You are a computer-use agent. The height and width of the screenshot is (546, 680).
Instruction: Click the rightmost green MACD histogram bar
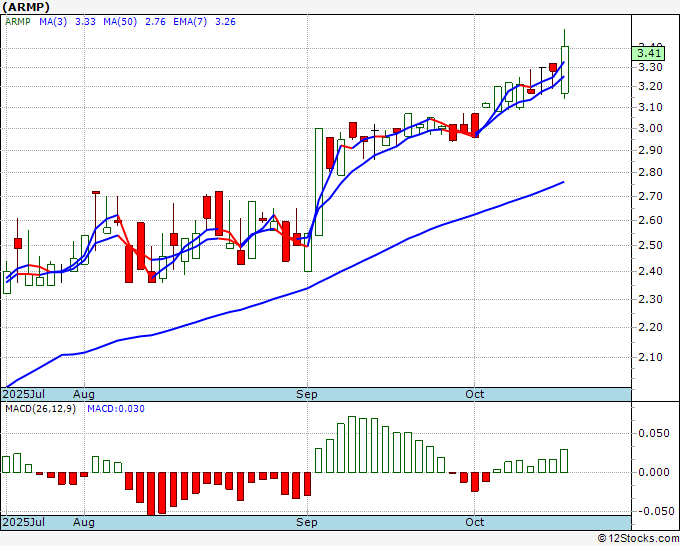(564, 461)
